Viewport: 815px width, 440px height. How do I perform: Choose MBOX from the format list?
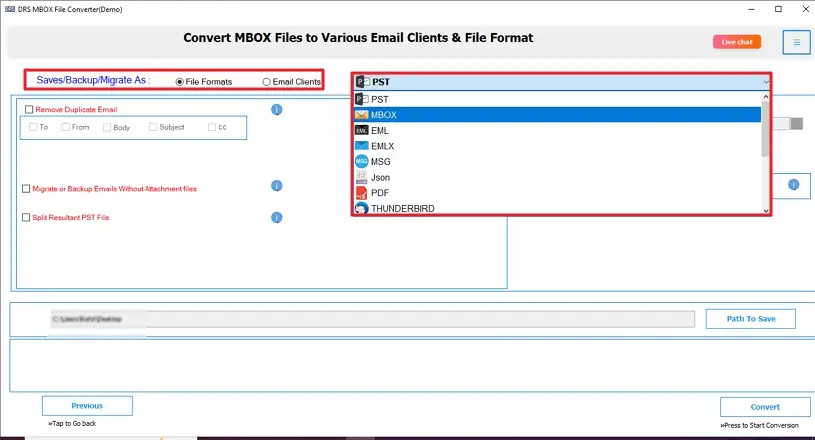(x=558, y=115)
